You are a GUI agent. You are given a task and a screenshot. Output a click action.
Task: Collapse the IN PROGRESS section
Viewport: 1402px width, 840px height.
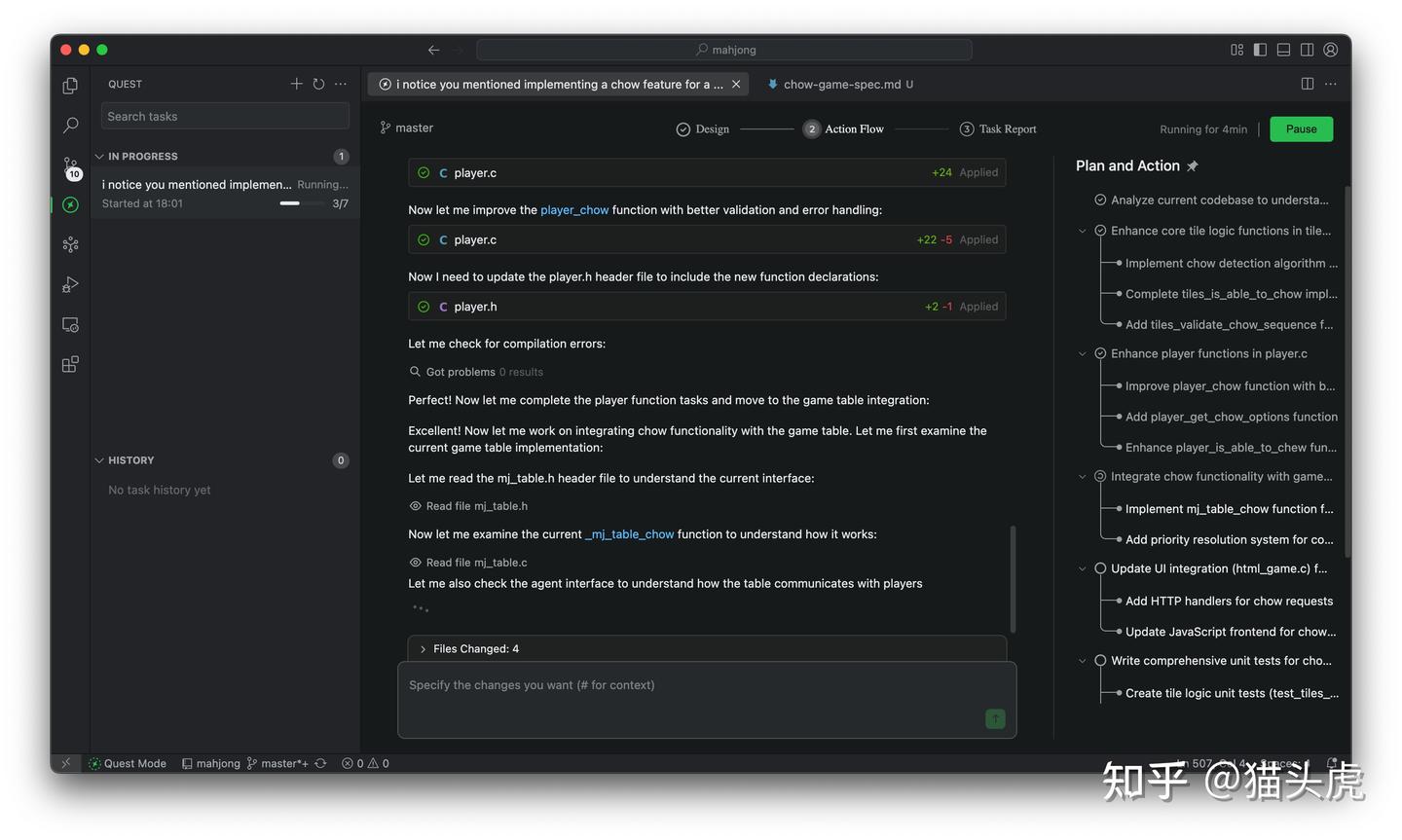[x=99, y=157]
